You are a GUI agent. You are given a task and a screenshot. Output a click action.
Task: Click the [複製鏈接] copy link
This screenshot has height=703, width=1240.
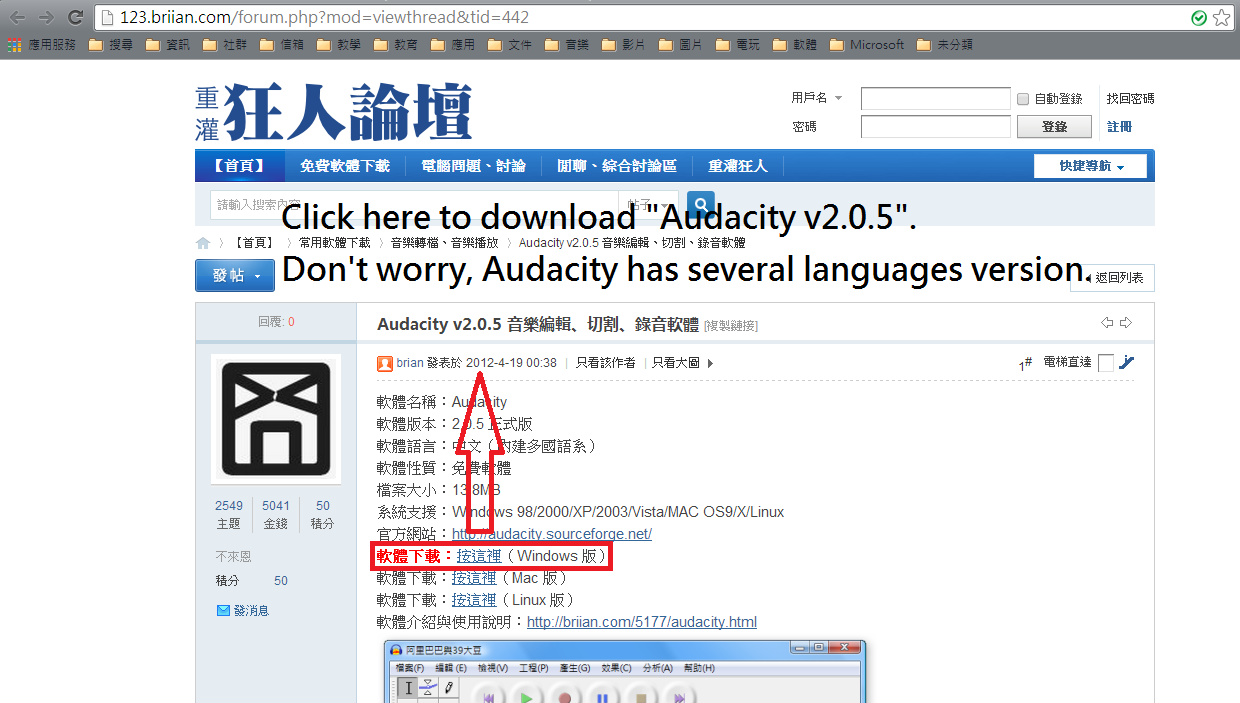pyautogui.click(x=731, y=325)
